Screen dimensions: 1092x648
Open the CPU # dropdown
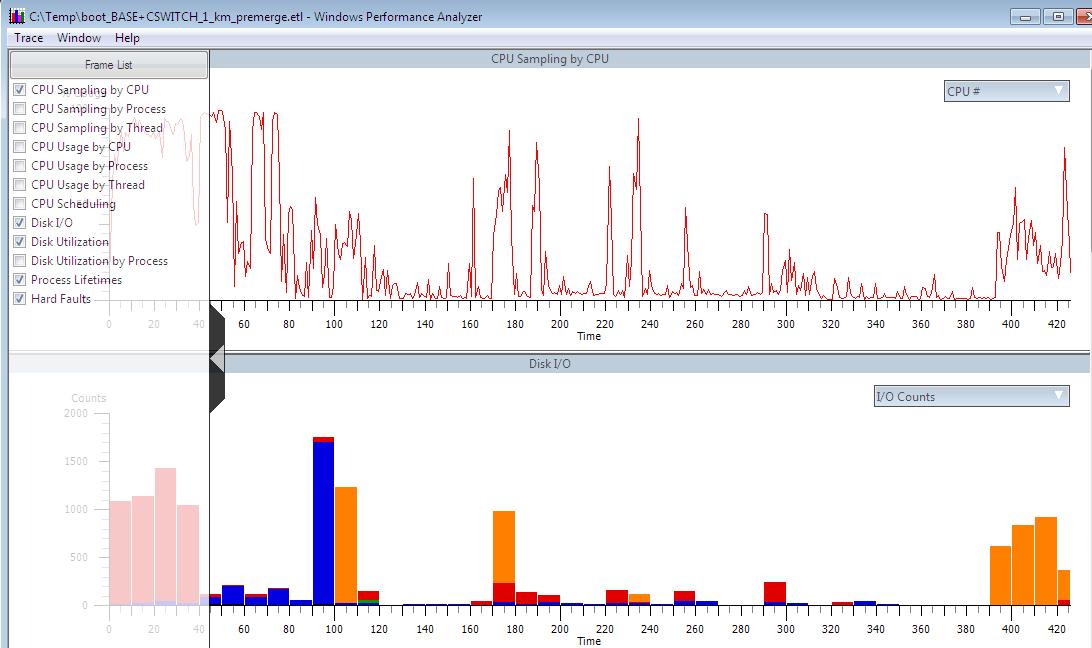click(x=1006, y=91)
